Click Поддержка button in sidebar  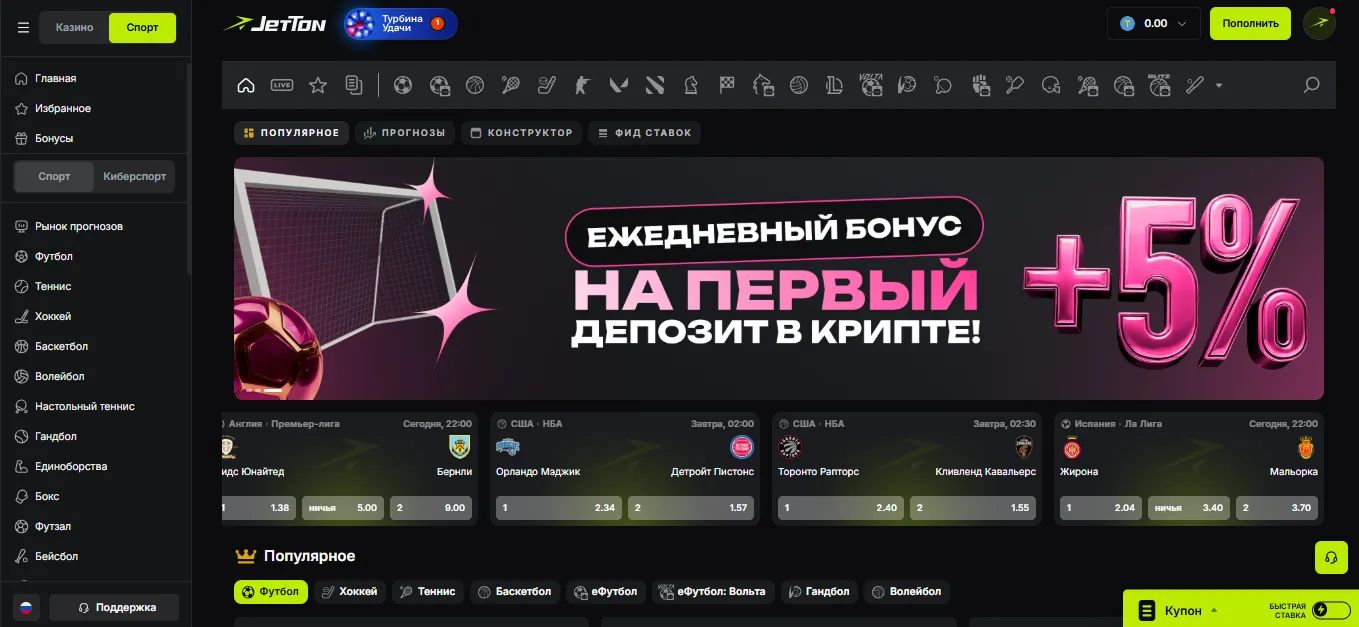pyautogui.click(x=115, y=607)
